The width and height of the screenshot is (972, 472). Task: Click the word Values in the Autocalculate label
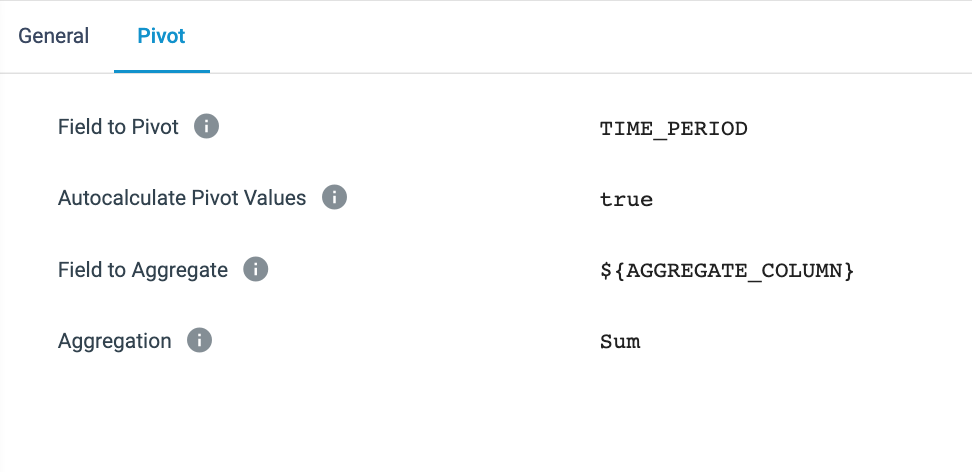(x=277, y=198)
